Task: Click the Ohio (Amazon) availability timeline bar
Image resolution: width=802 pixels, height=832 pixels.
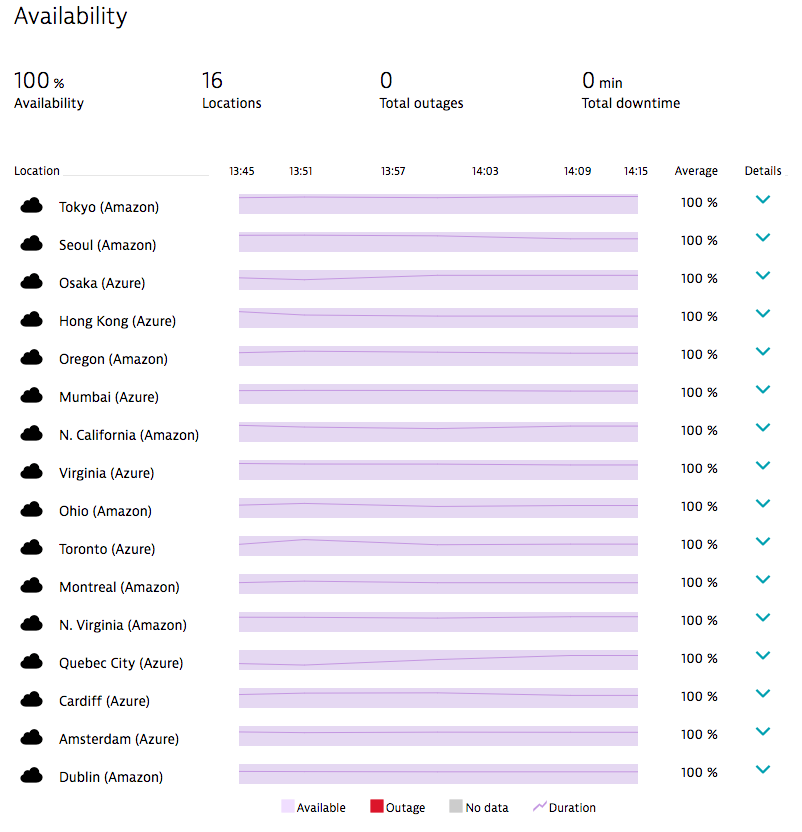Action: (438, 508)
